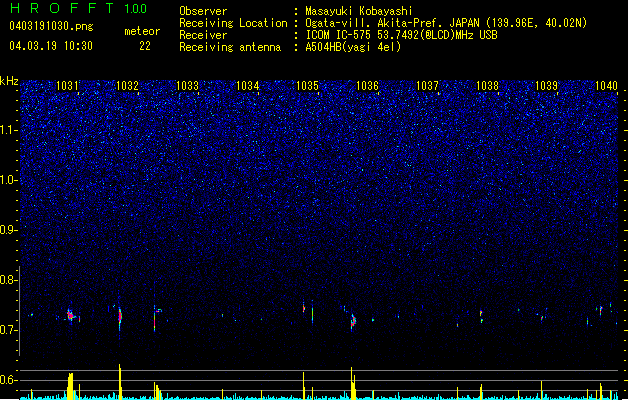Viewport: 629px width, 400px height.
Task: Click the 1032 time axis marker
Action: pyautogui.click(x=127, y=86)
